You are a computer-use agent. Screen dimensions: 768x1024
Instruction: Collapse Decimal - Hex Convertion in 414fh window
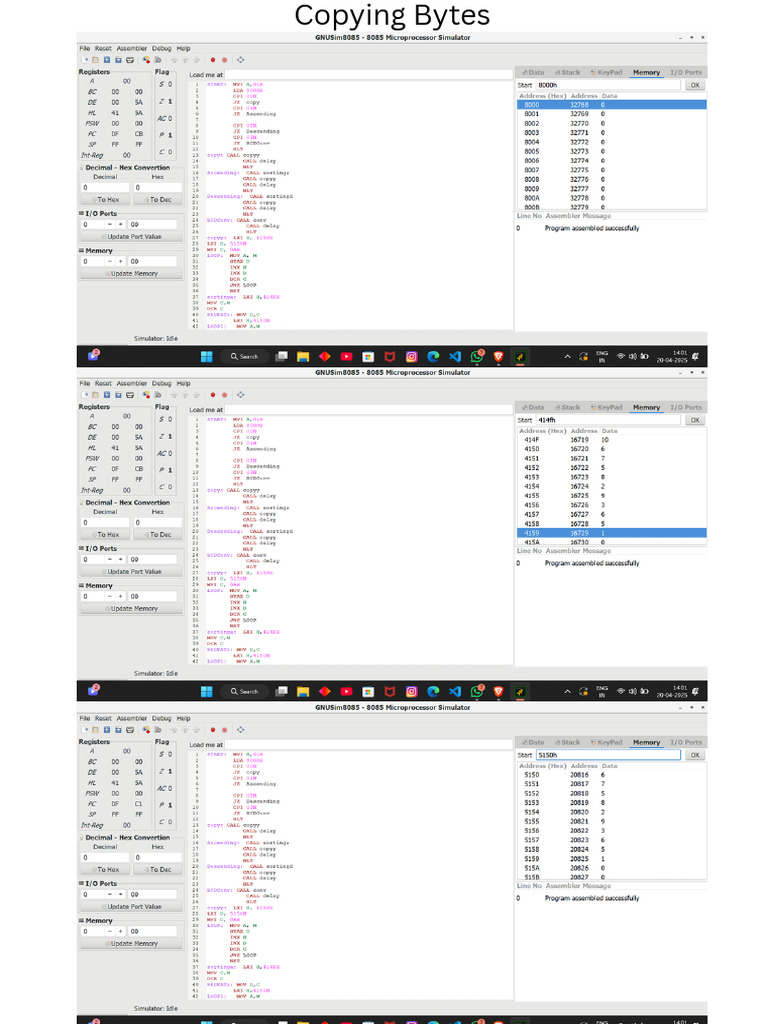[124, 503]
